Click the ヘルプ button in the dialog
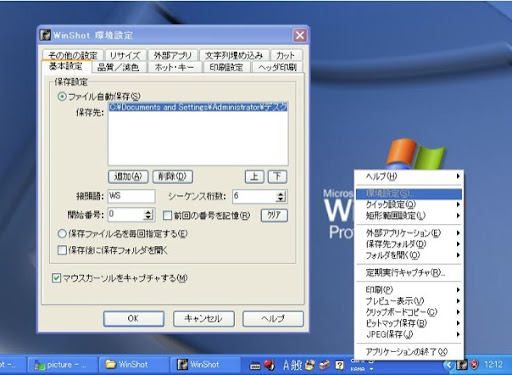Screen dimensions: 512x375 (273, 319)
